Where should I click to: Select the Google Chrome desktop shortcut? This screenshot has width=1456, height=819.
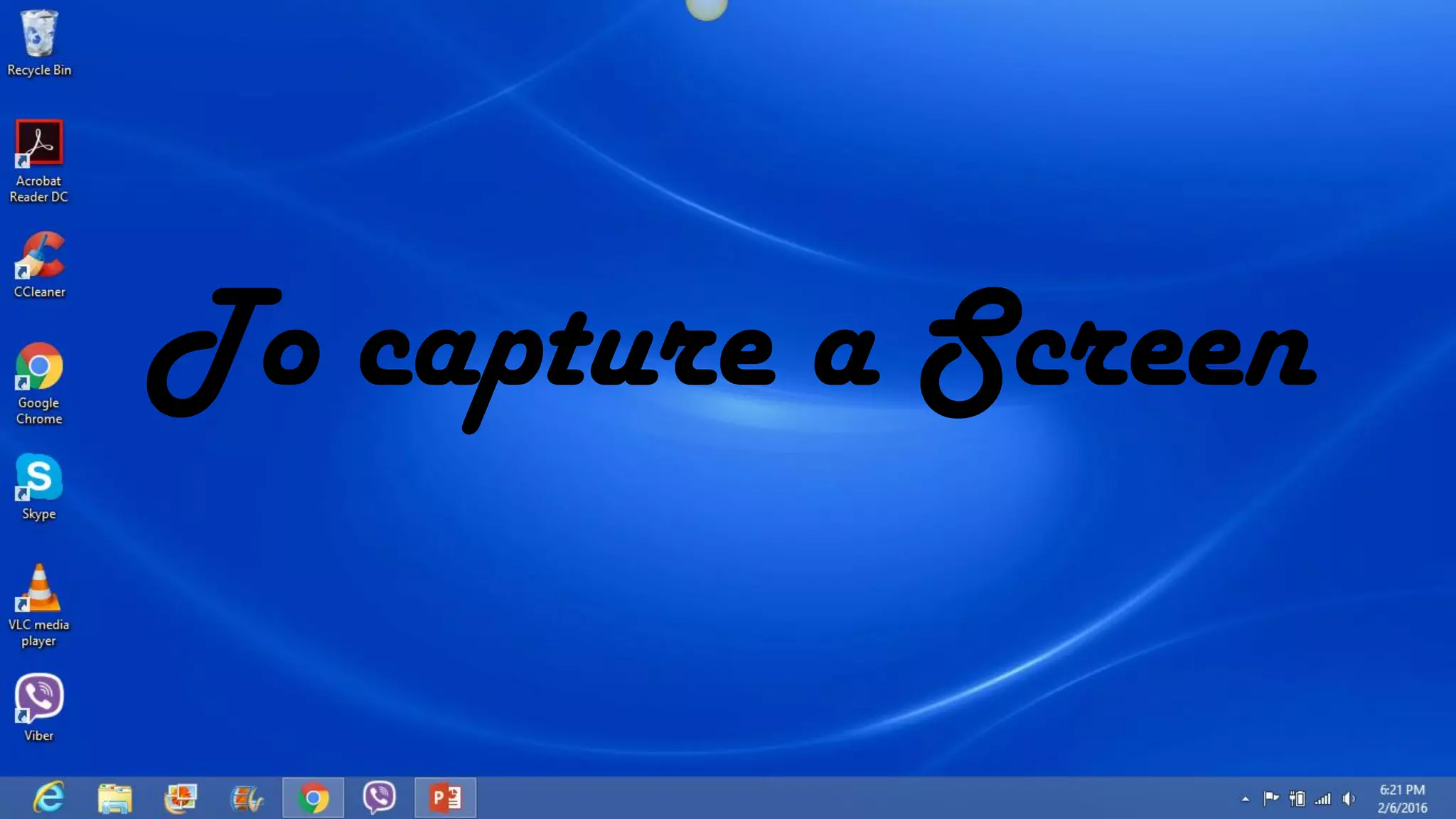pyautogui.click(x=39, y=384)
